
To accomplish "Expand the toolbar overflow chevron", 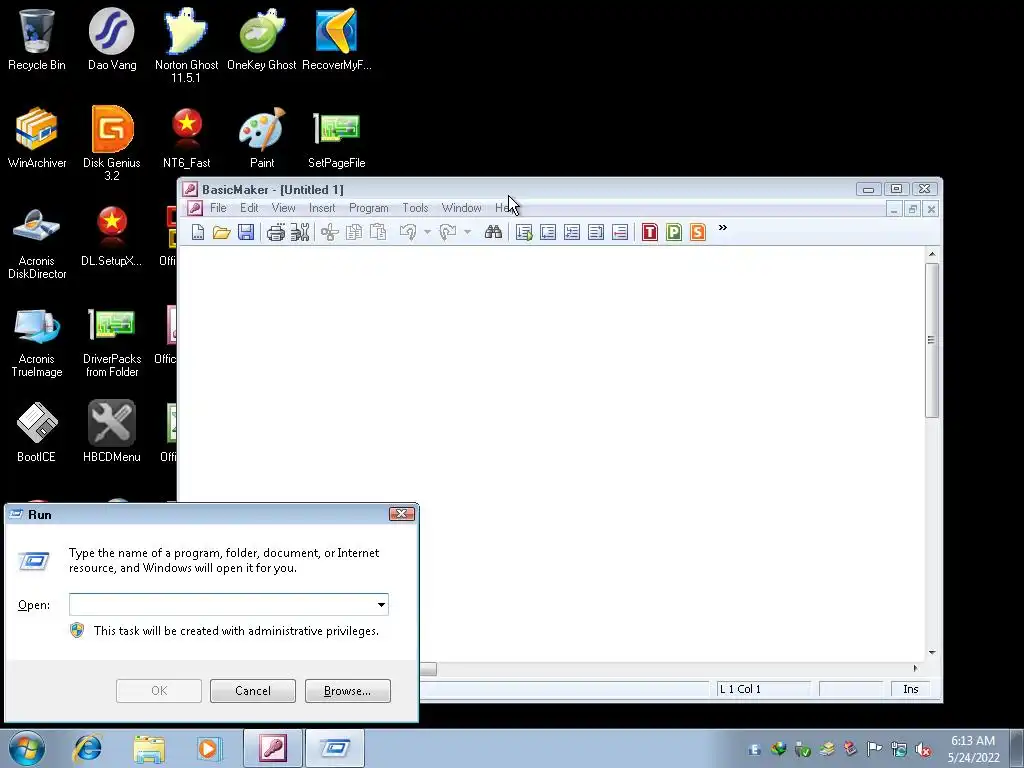I will [723, 228].
